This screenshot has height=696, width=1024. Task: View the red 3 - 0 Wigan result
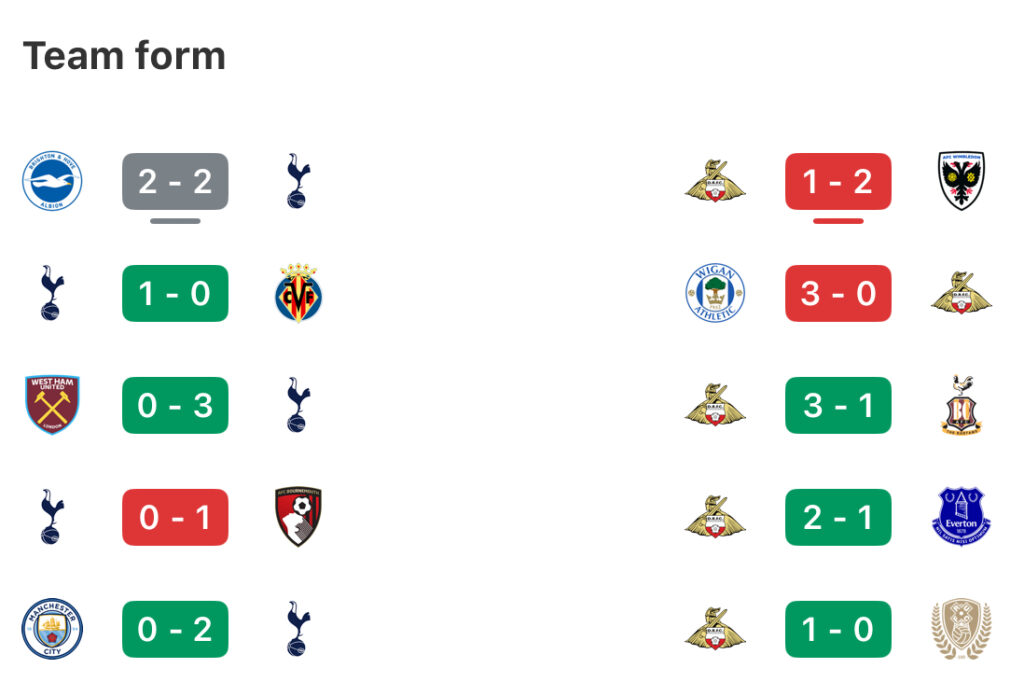[x=838, y=293]
